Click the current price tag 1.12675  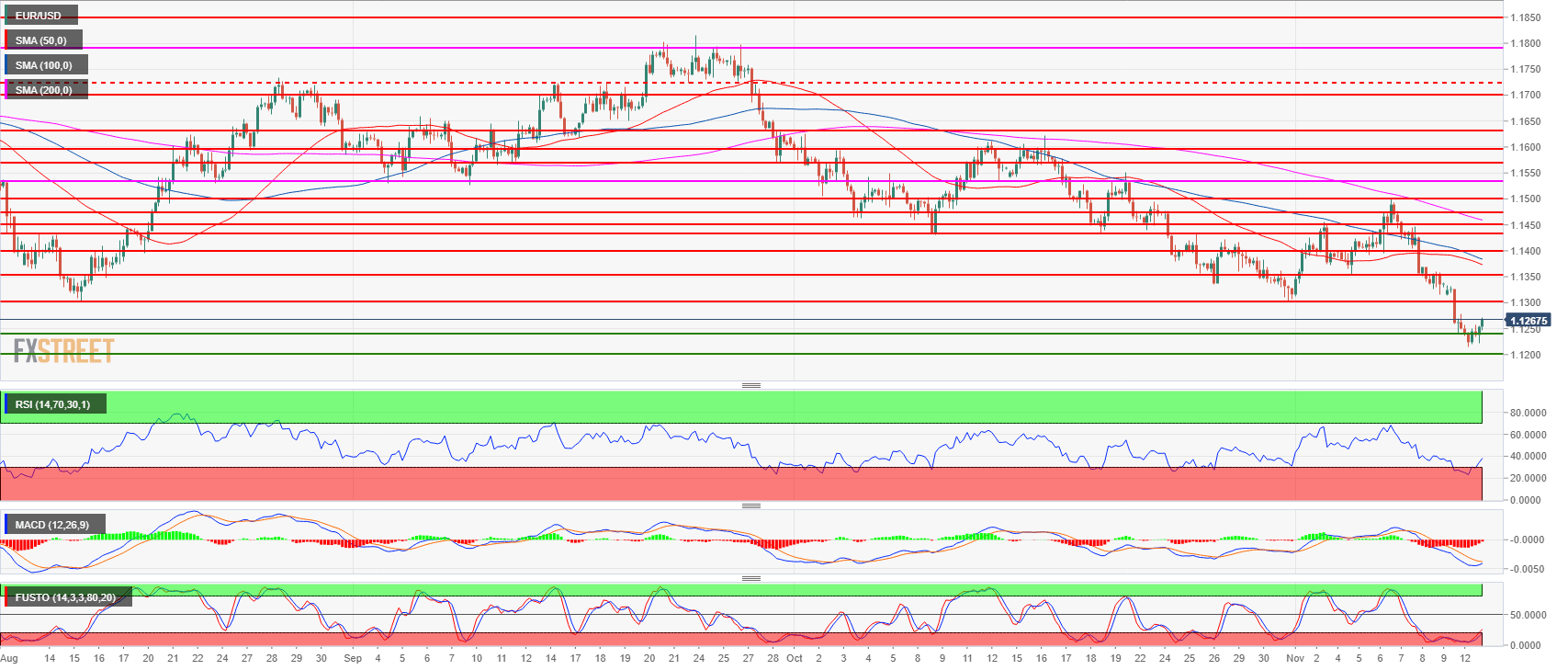1529,321
